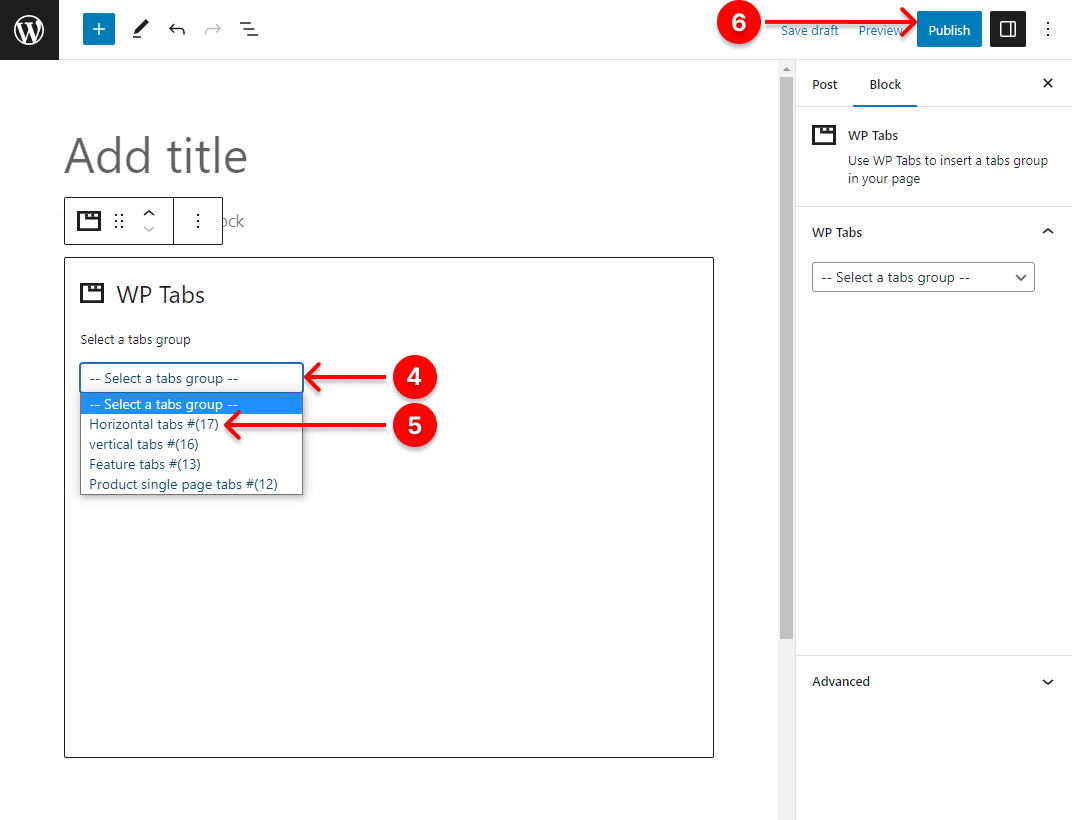Screen dimensions: 1072x820
Task: Switch to the Block tab
Action: [x=885, y=84]
